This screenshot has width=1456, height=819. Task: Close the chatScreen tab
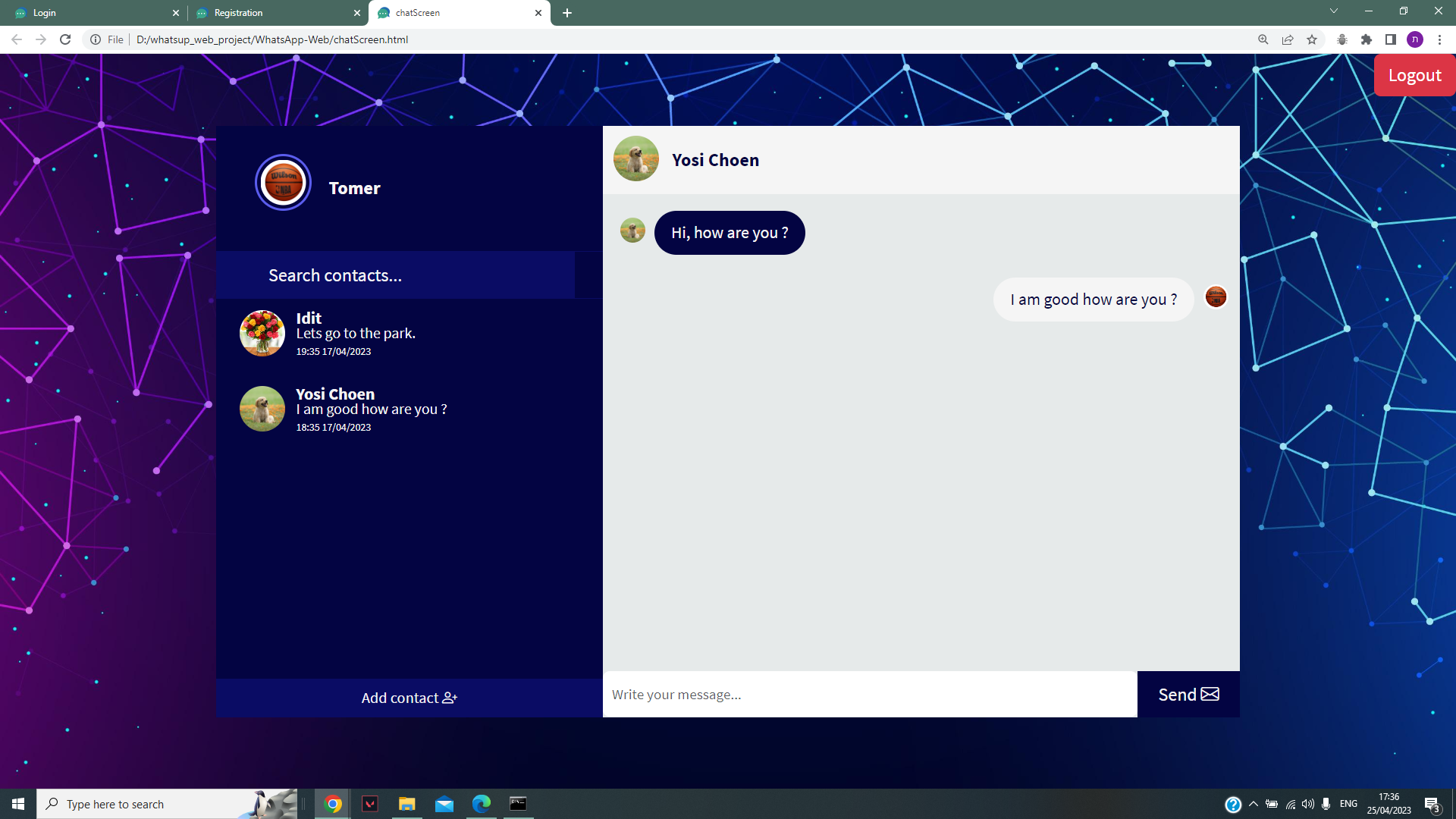tap(538, 13)
